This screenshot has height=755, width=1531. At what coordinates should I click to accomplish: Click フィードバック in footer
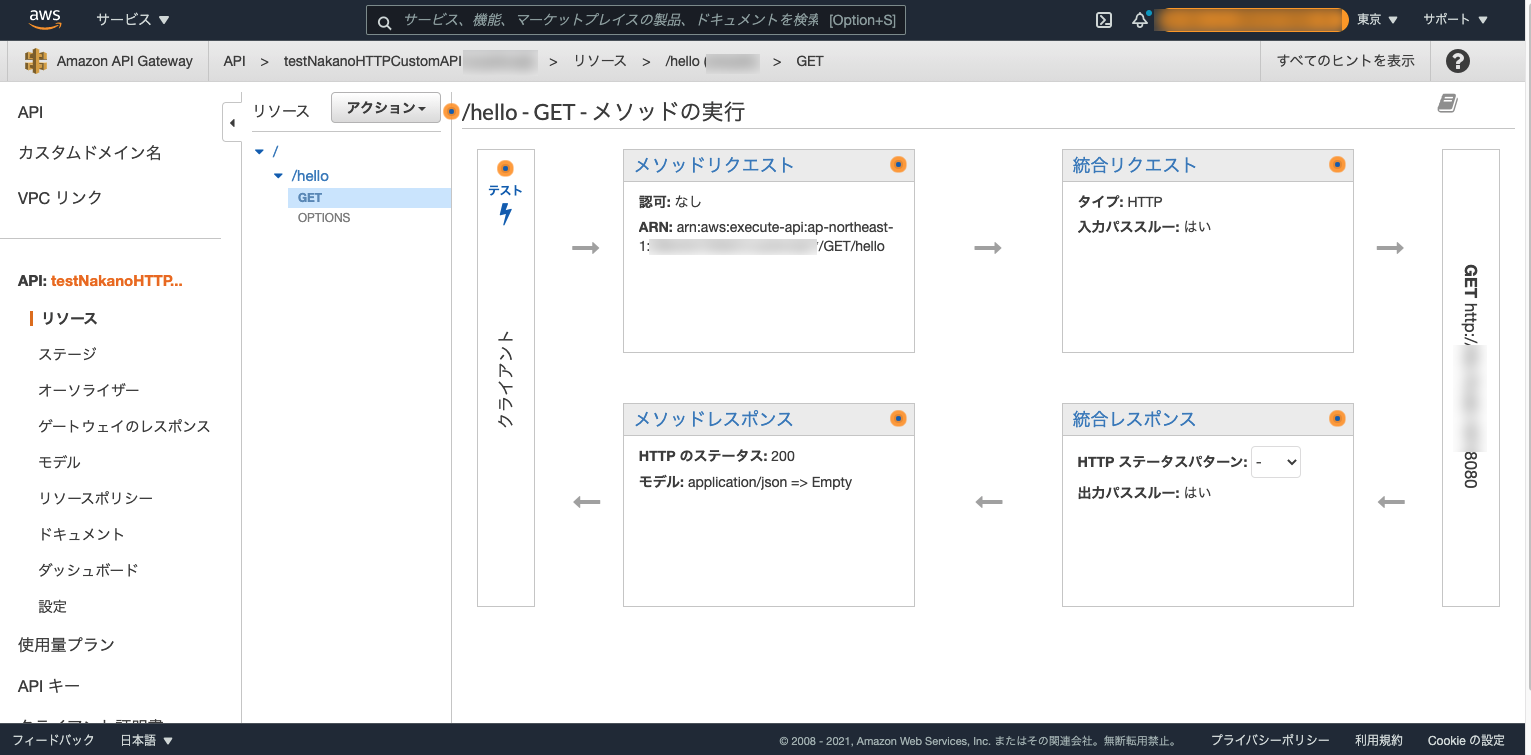point(53,740)
